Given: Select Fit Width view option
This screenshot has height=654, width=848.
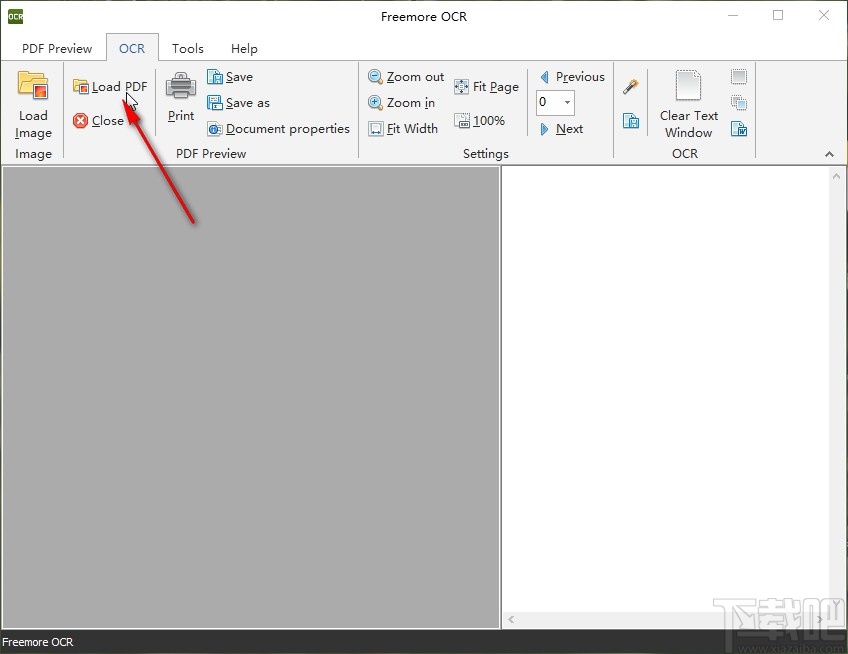Looking at the screenshot, I should pyautogui.click(x=403, y=129).
